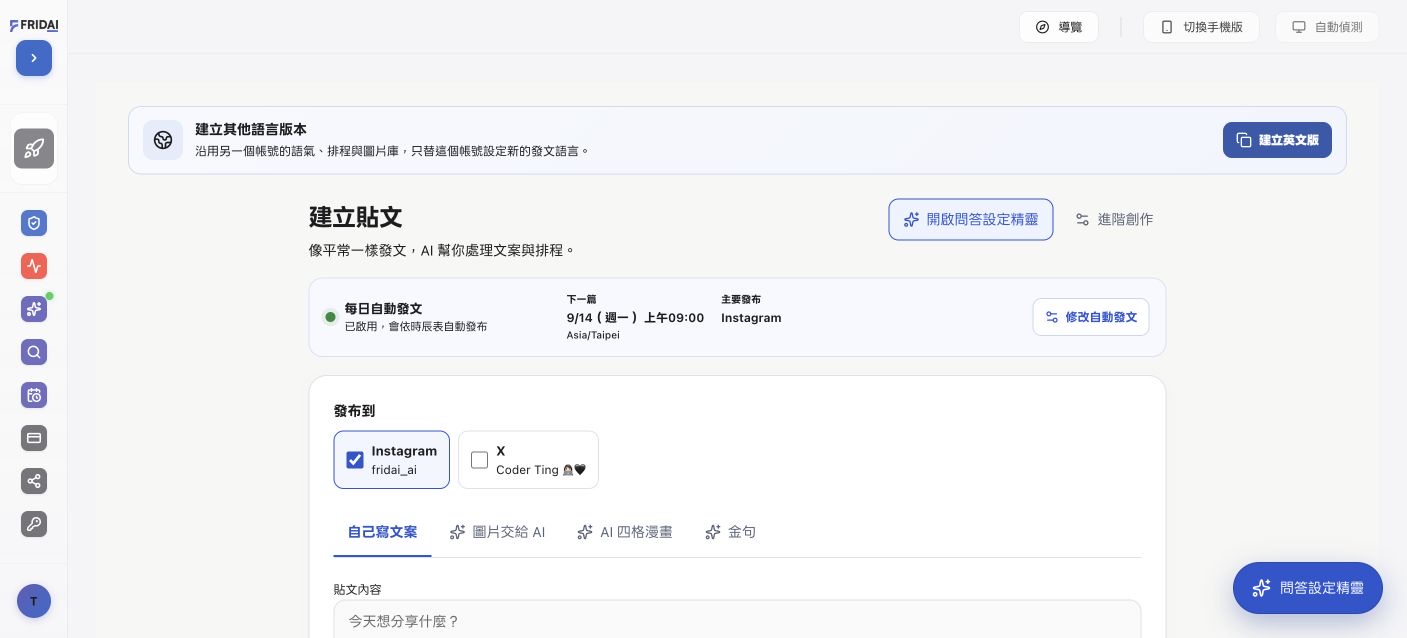Click 進階創作 link
Viewport: 1407px width, 638px height.
click(1114, 219)
